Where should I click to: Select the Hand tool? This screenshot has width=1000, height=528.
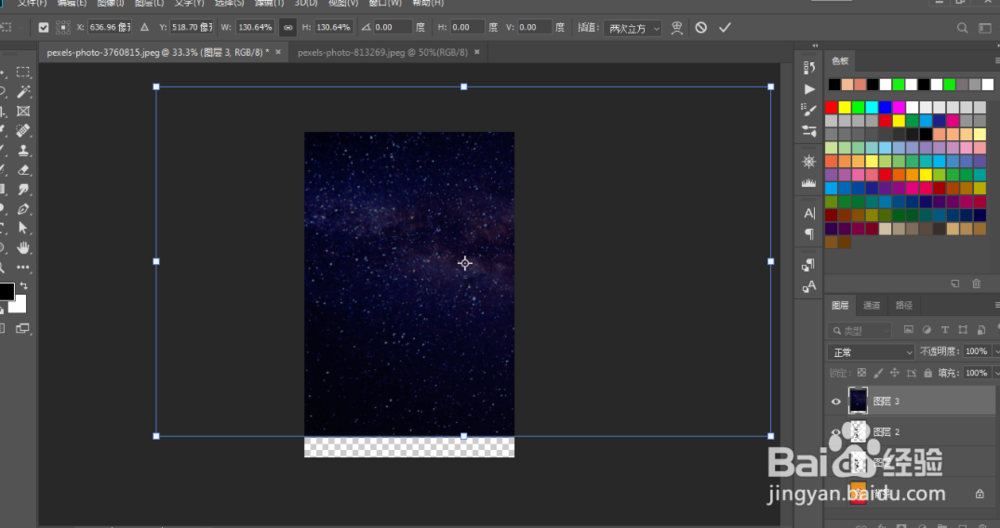point(23,248)
